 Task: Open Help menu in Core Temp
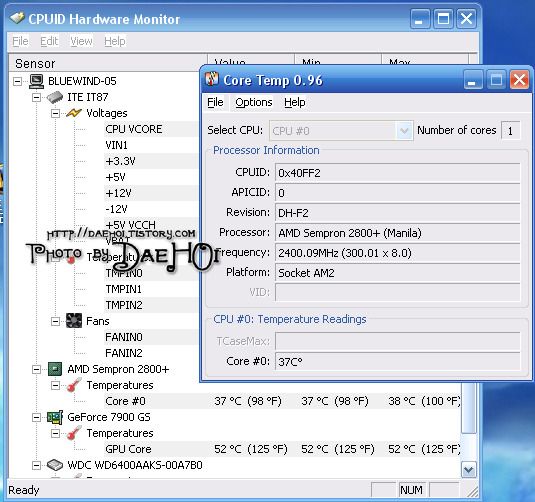tap(294, 102)
